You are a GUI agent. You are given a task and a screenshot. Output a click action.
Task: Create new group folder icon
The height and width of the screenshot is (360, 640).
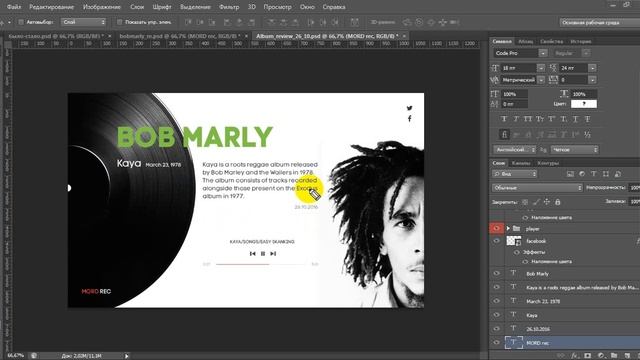614,356
